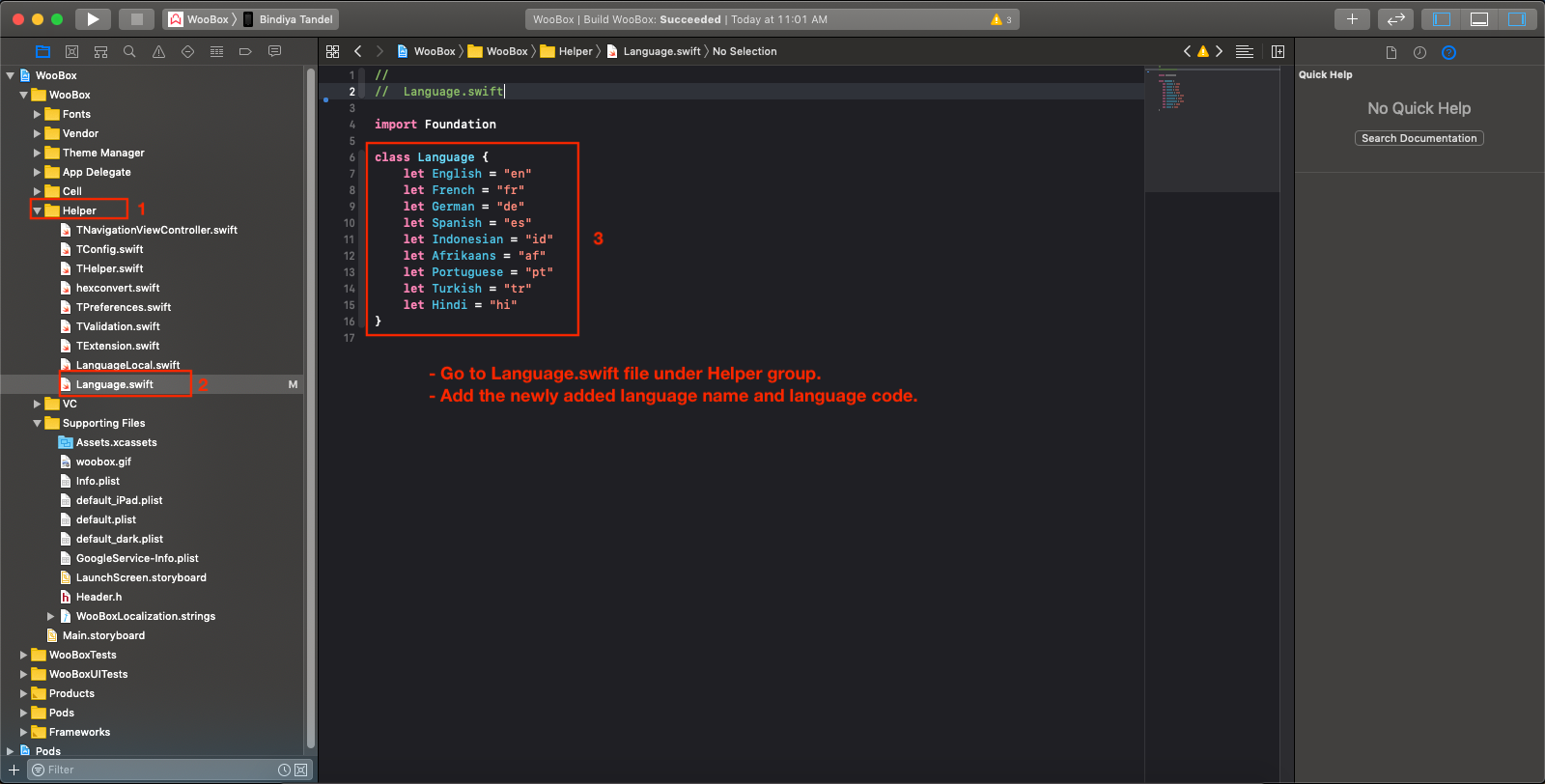Click the warning count in activity bar
The width and height of the screenshot is (1545, 784).
pos(1001,19)
